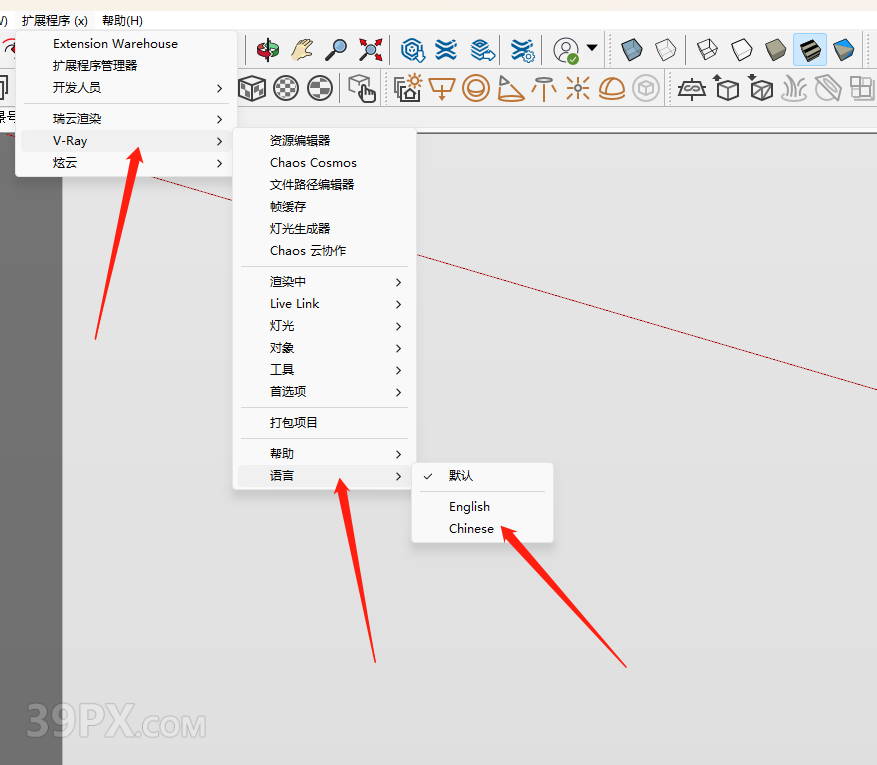Enable X-Ray face style
The height and width of the screenshot is (765, 877).
coord(631,50)
